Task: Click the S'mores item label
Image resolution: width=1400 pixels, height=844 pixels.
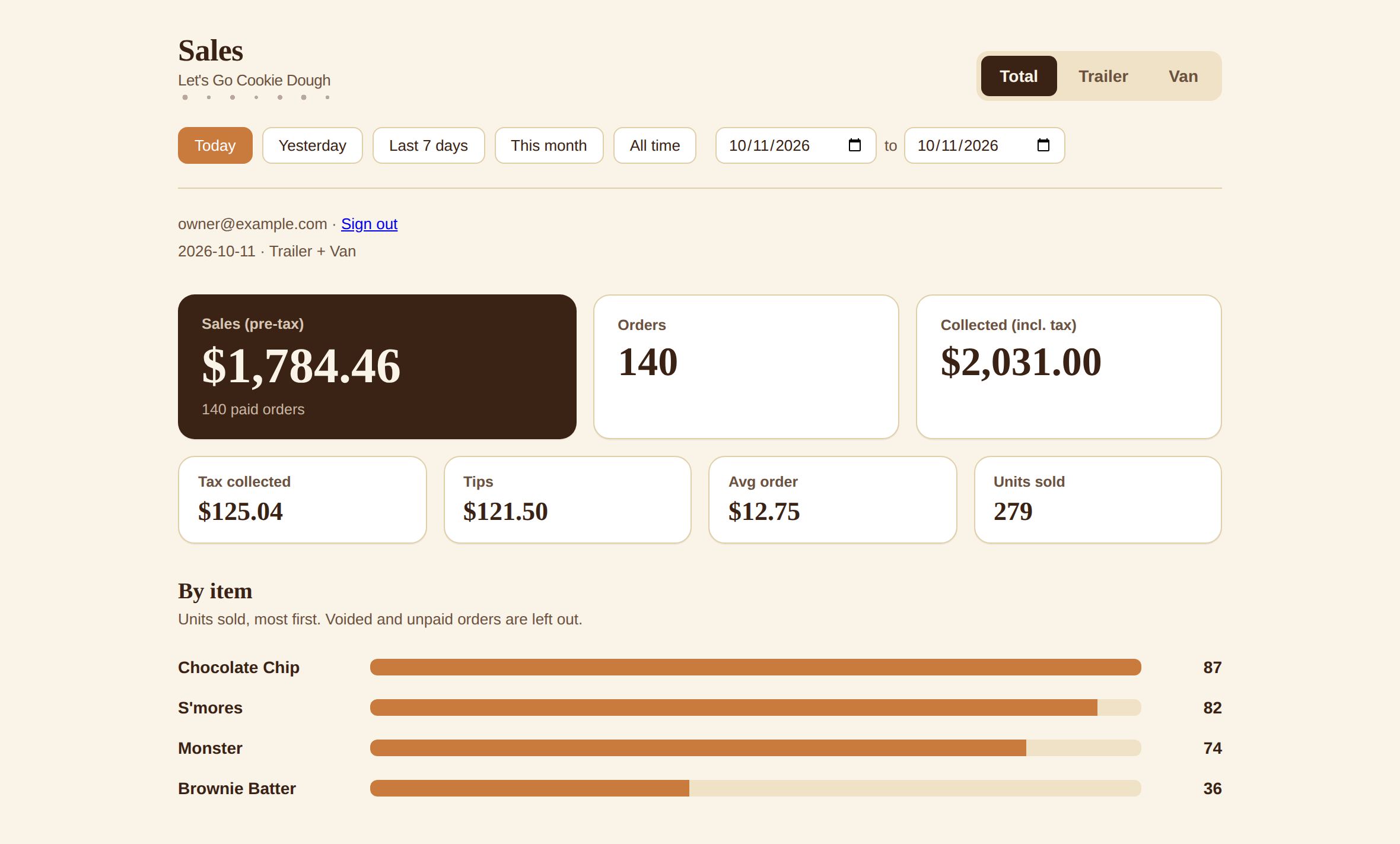Action: click(210, 707)
